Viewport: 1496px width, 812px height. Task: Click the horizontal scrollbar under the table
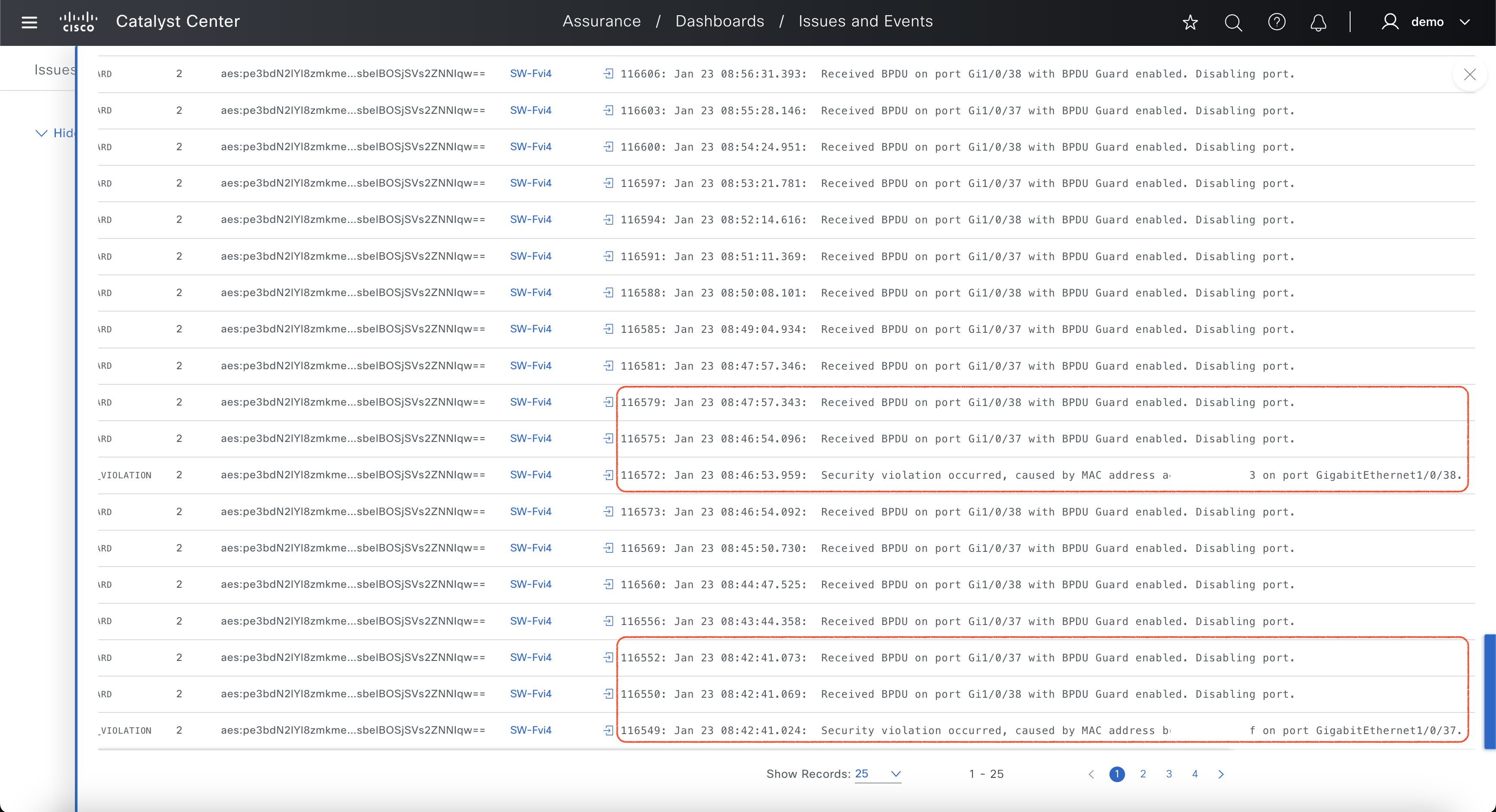pos(665,749)
